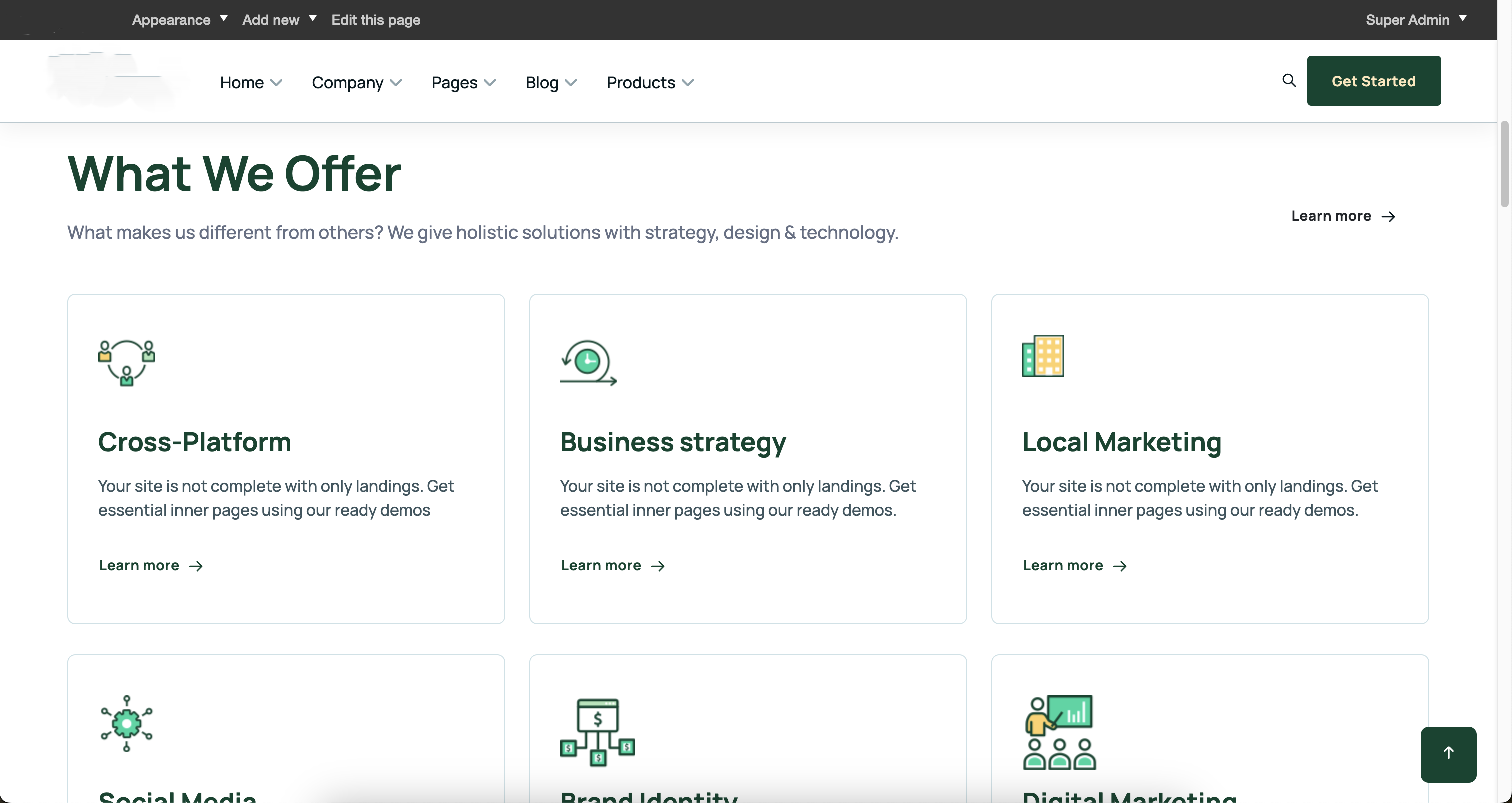Open the Appearance admin menu
This screenshot has height=803, width=1512.
[179, 20]
